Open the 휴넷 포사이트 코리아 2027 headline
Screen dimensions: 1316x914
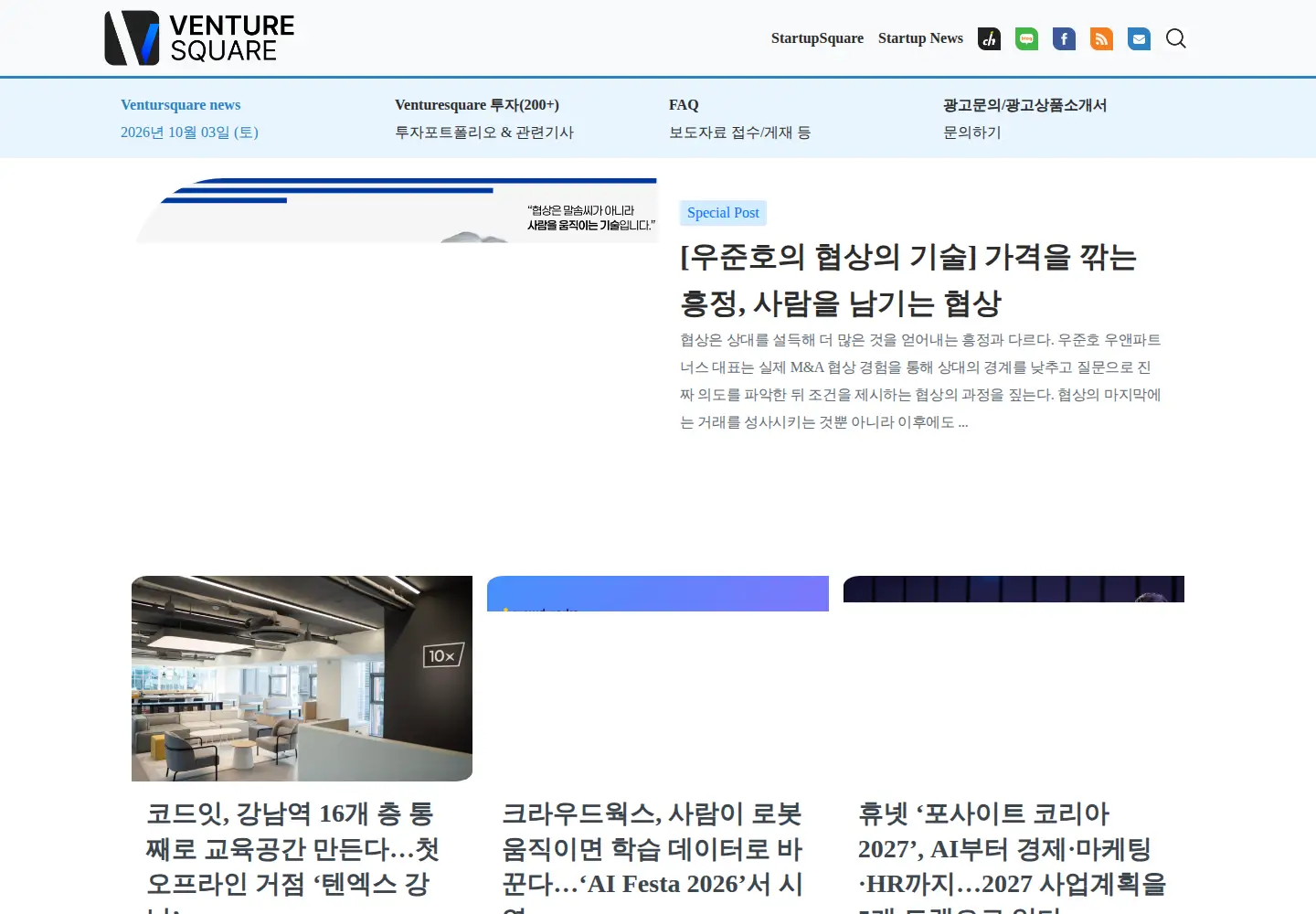pyautogui.click(x=1012, y=857)
